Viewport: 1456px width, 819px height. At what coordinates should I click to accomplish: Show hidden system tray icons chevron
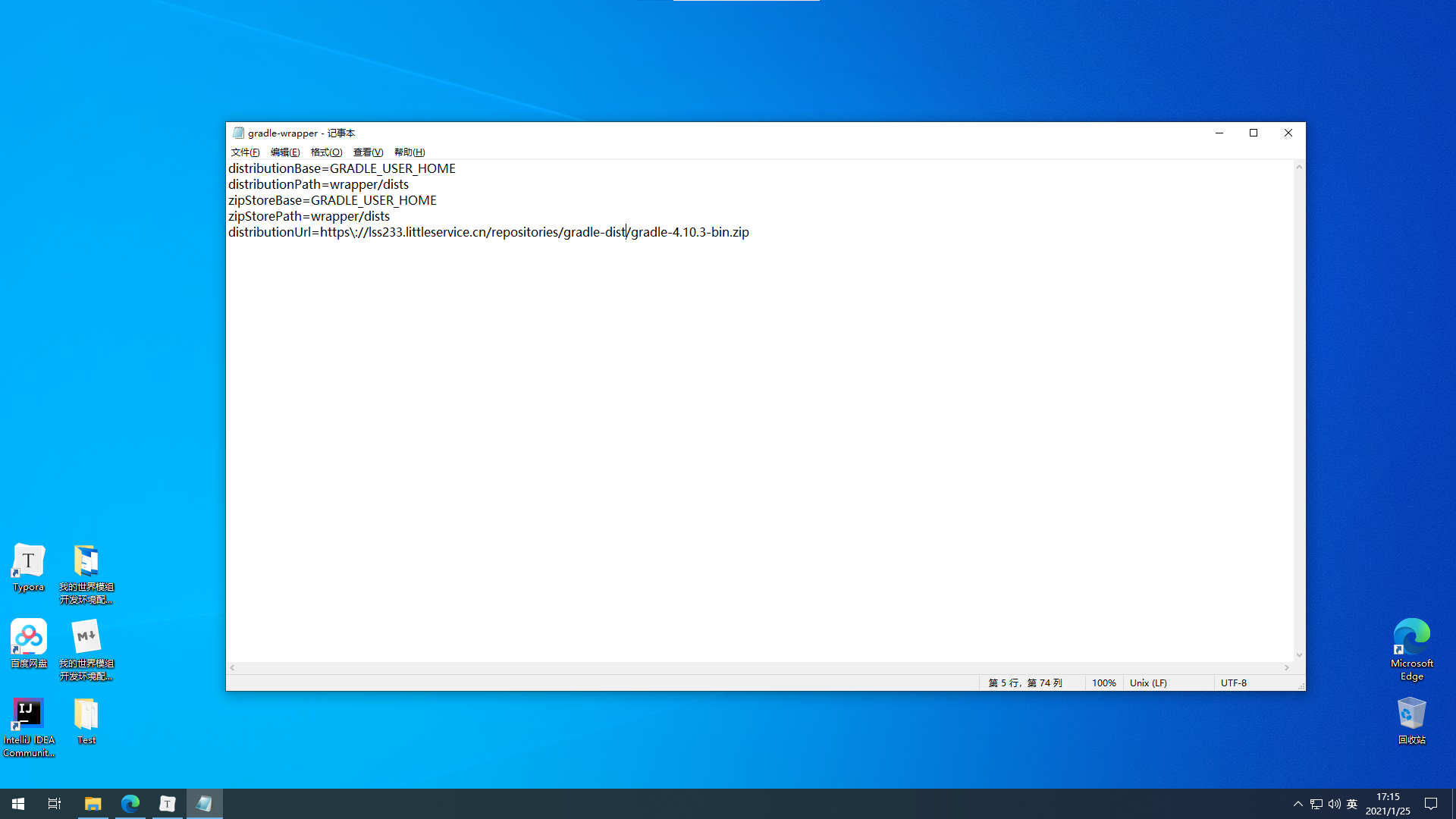coord(1298,804)
